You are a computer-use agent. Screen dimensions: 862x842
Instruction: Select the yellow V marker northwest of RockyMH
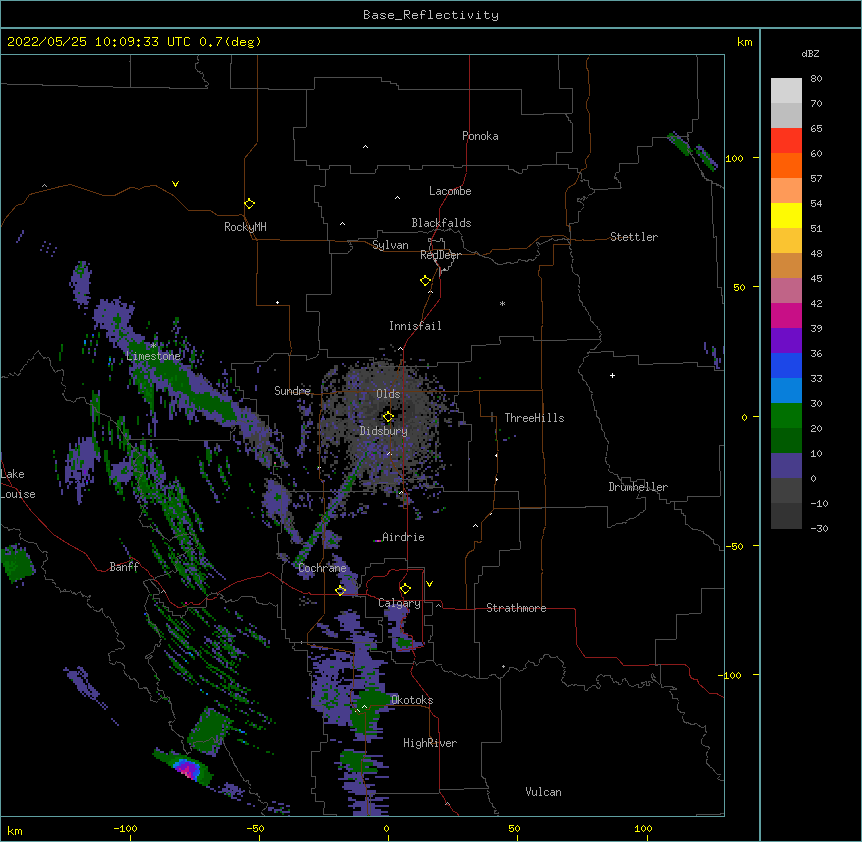click(x=175, y=184)
